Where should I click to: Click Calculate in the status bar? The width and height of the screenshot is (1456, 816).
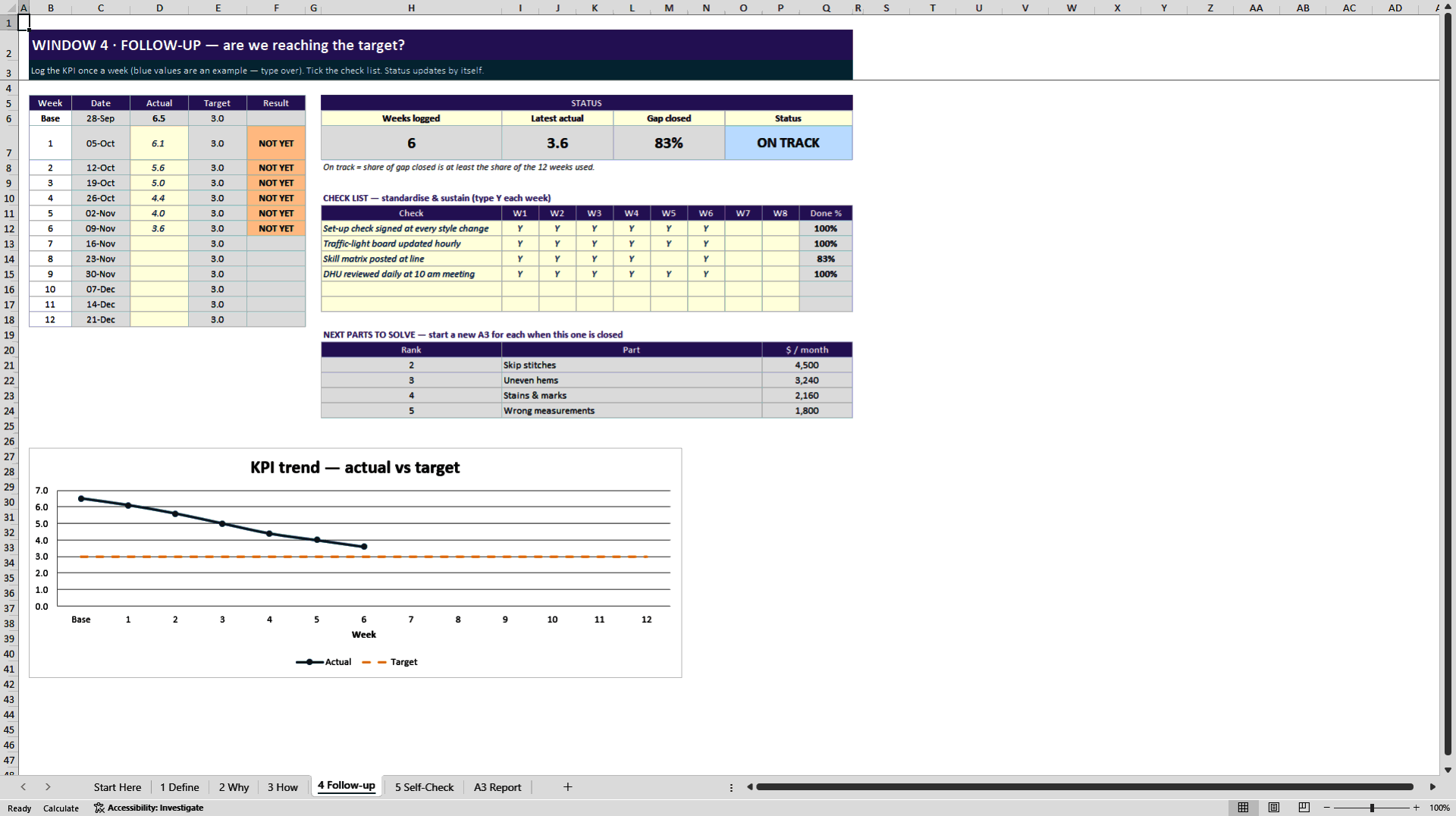pos(61,808)
